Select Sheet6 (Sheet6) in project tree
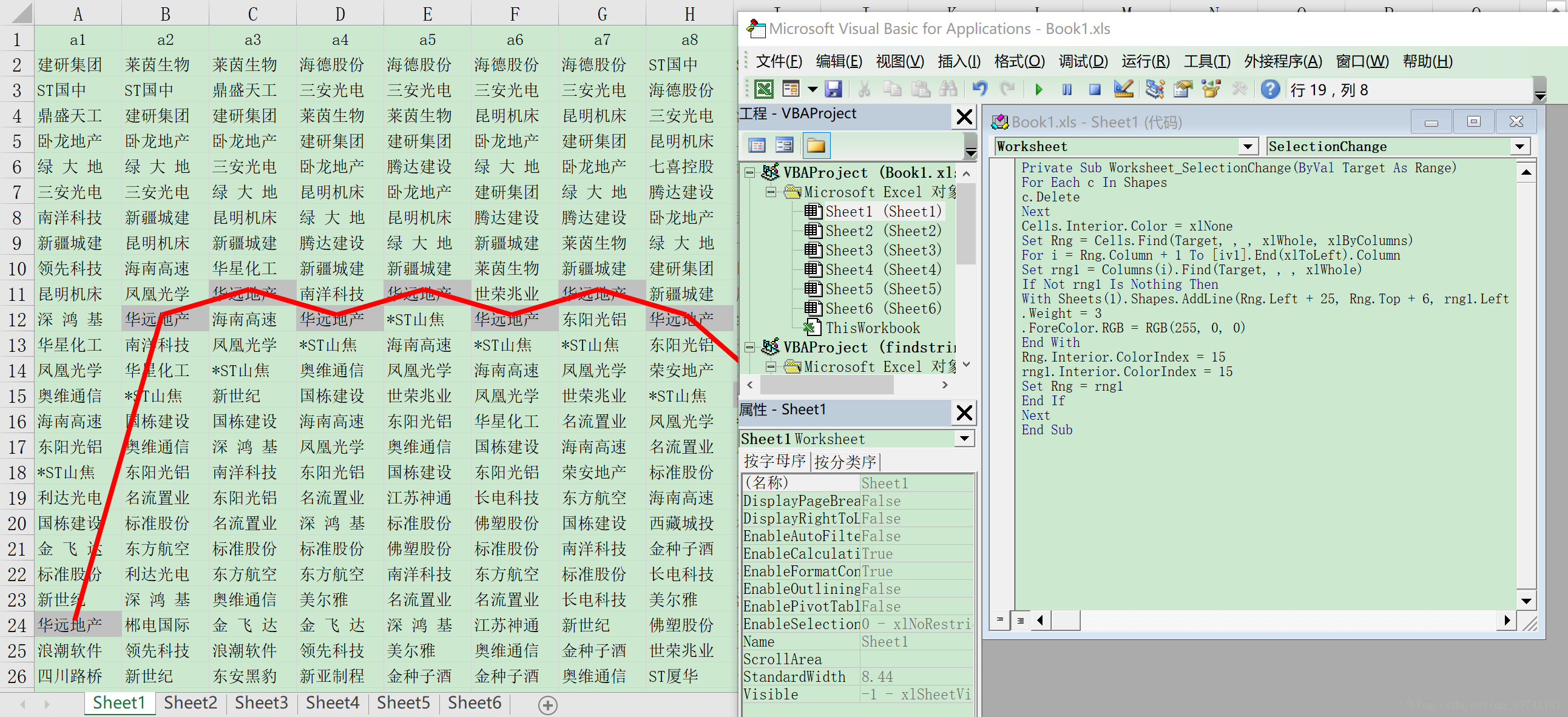Image resolution: width=1568 pixels, height=717 pixels. [883, 309]
